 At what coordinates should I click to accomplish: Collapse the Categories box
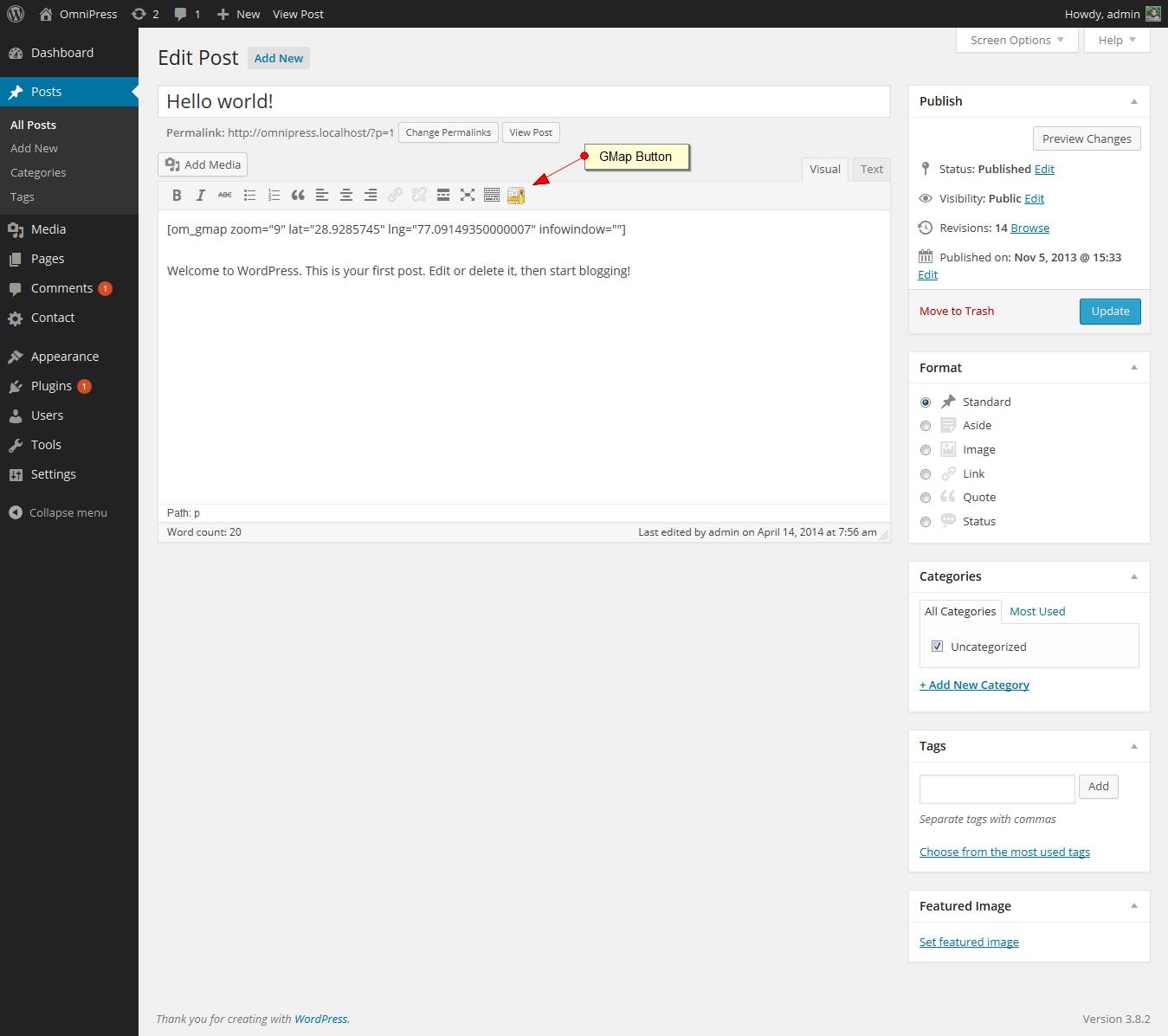point(1134,576)
